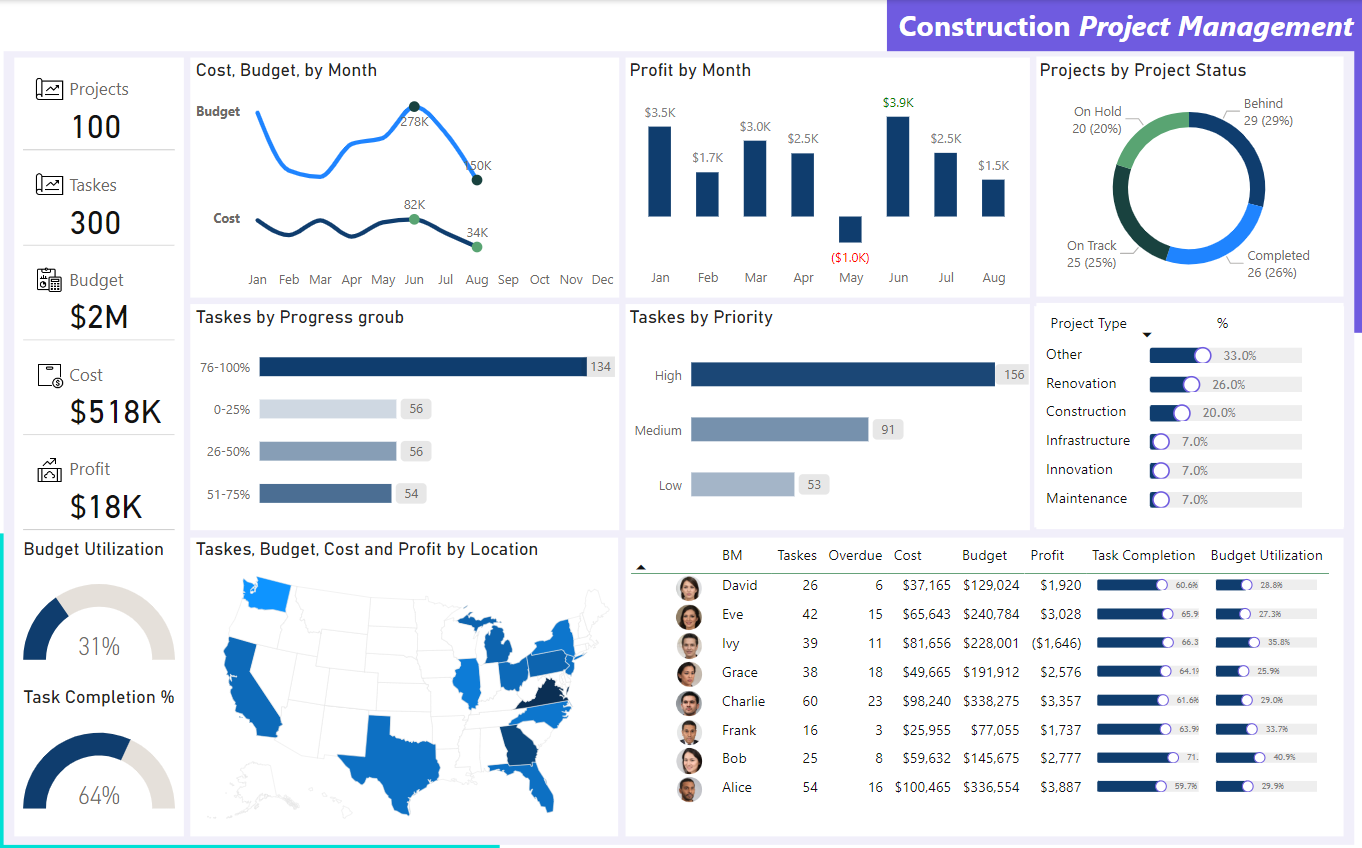This screenshot has width=1362, height=848.
Task: Click the Maintenance percentage bar knob
Action: 1160,499
